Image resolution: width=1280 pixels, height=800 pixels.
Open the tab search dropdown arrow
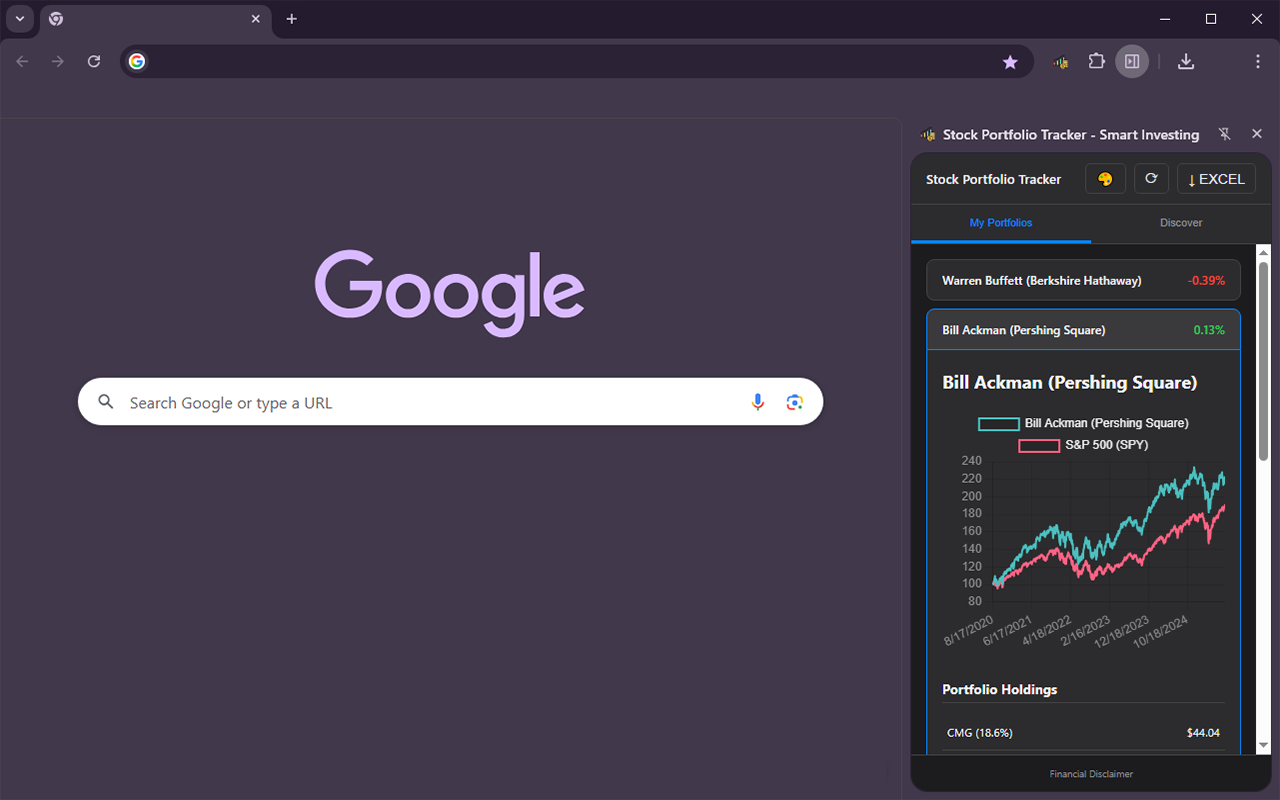coord(19,19)
